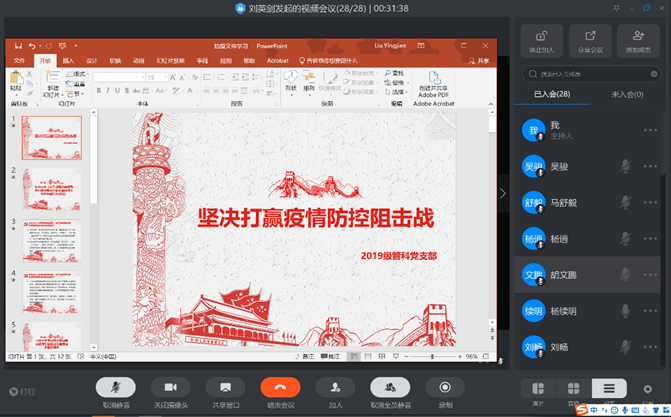The height and width of the screenshot is (417, 671).
Task: Click the unmute microphone button (取消静音)
Action: coord(116,387)
